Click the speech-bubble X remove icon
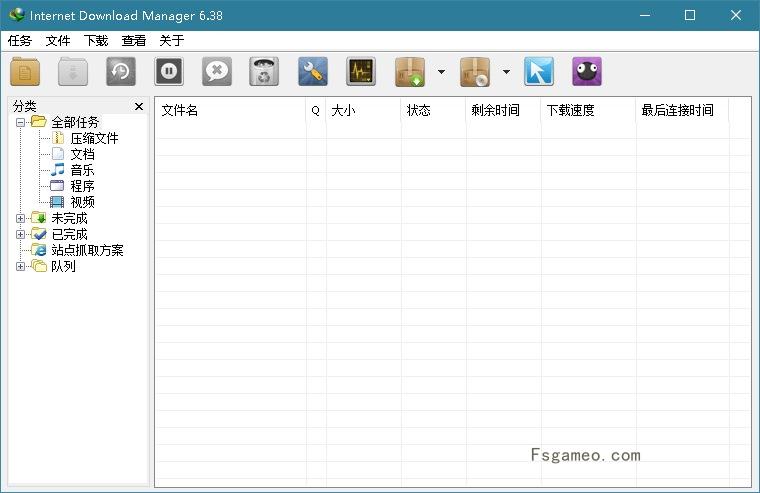Viewport: 760px width, 493px height. 217,72
